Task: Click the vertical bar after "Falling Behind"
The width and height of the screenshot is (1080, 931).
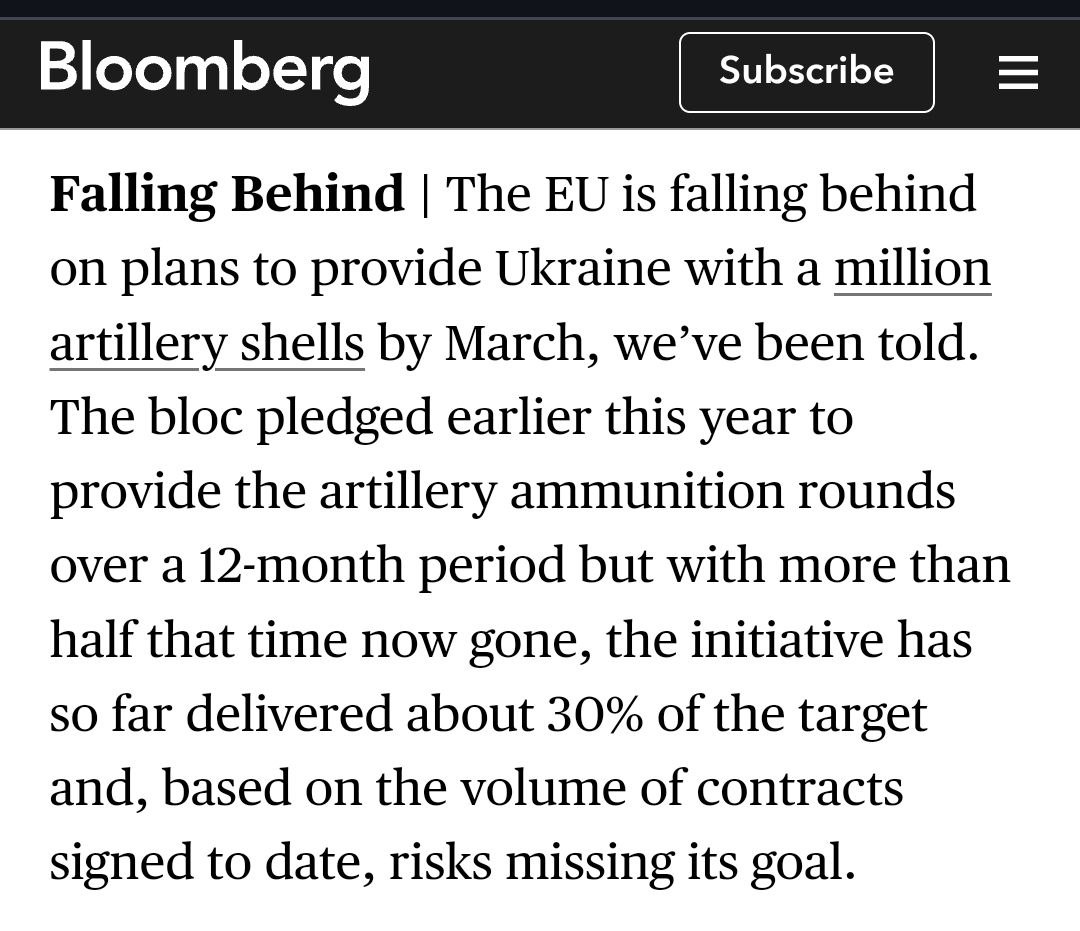Action: [x=425, y=193]
